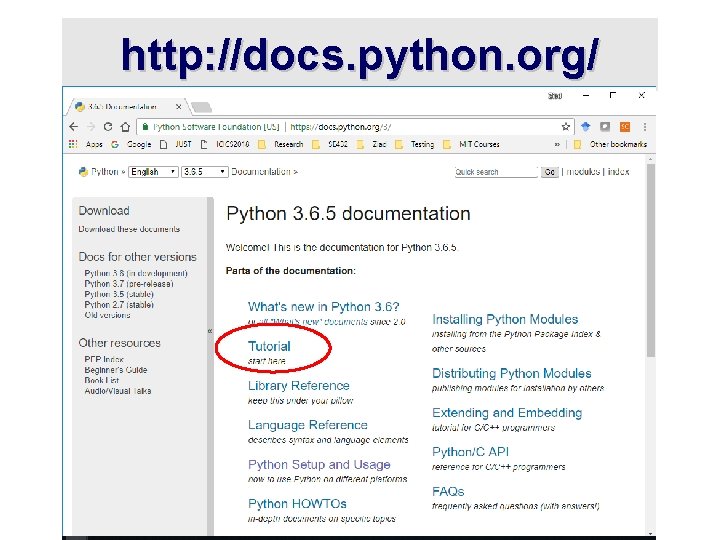720x540 pixels.
Task: Open the Library Reference link
Action: point(298,386)
